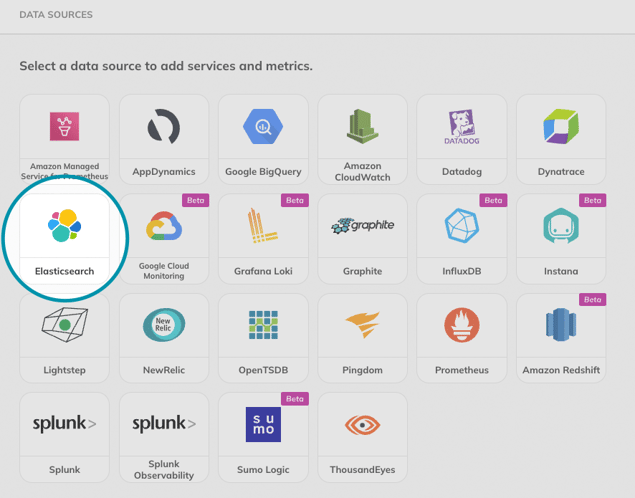The width and height of the screenshot is (635, 498).
Task: Select the InfluxDB label
Action: [462, 271]
